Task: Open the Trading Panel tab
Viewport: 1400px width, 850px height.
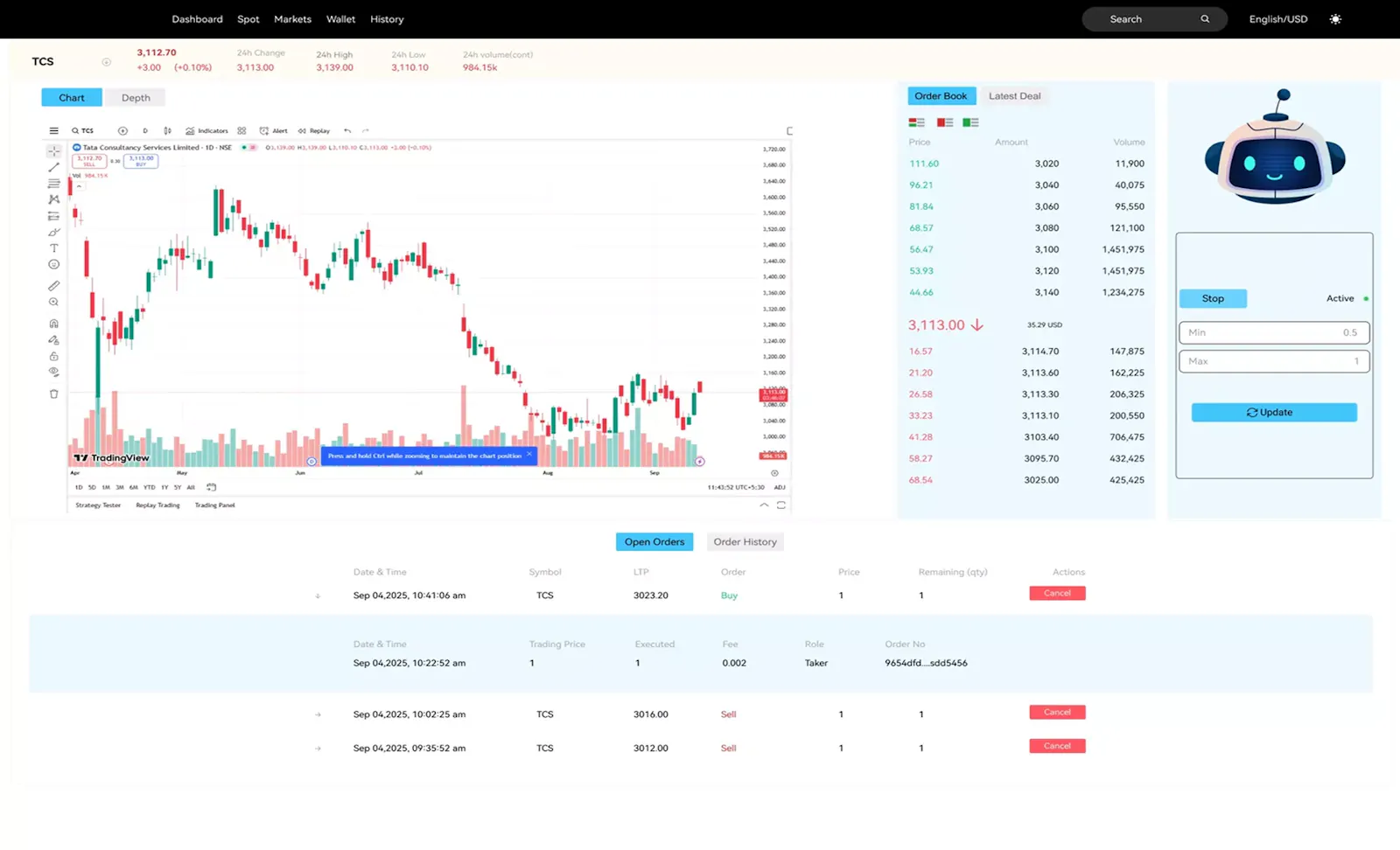Action: pyautogui.click(x=214, y=505)
